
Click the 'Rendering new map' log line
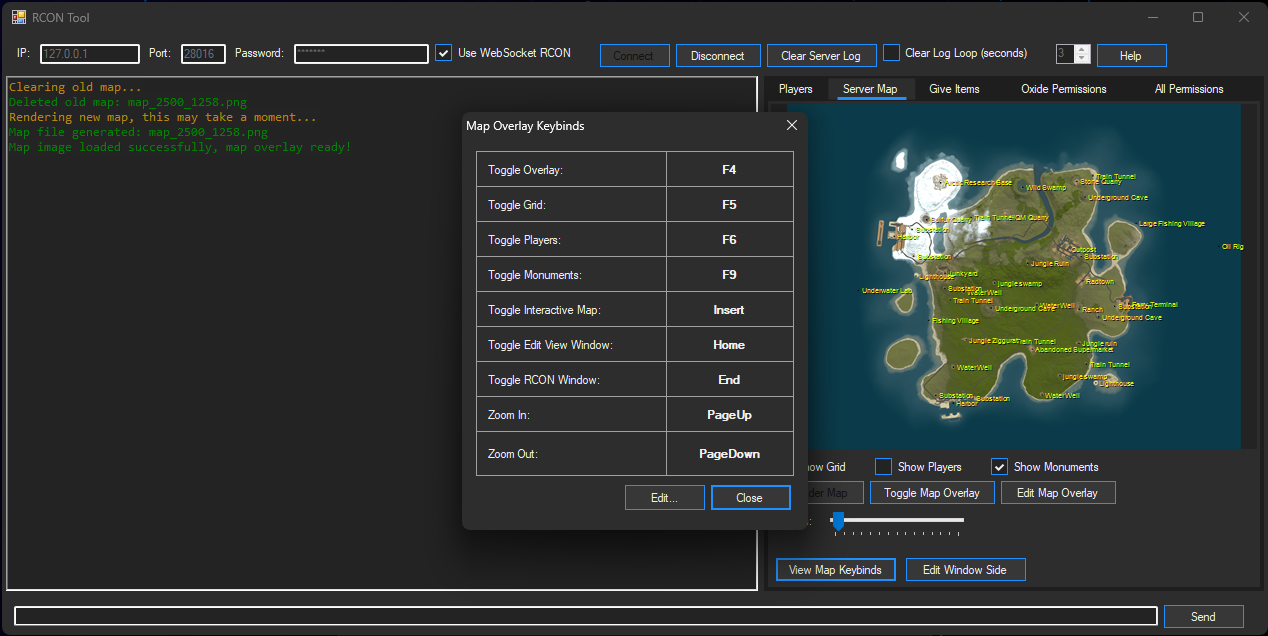point(162,117)
